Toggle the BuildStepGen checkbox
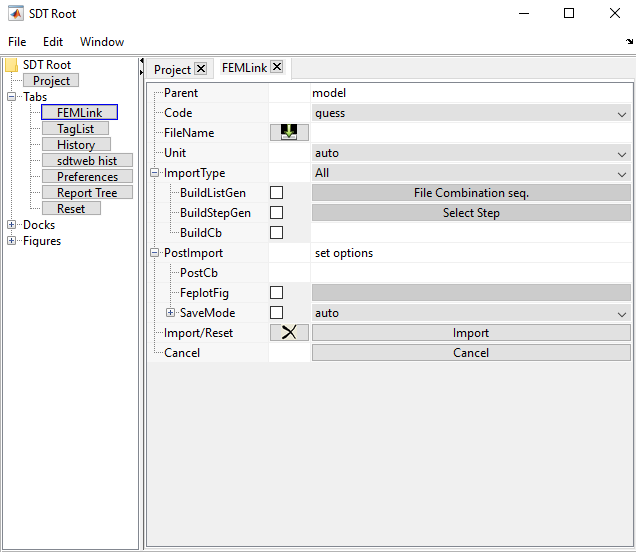Viewport: 636px width, 552px height. click(x=277, y=213)
